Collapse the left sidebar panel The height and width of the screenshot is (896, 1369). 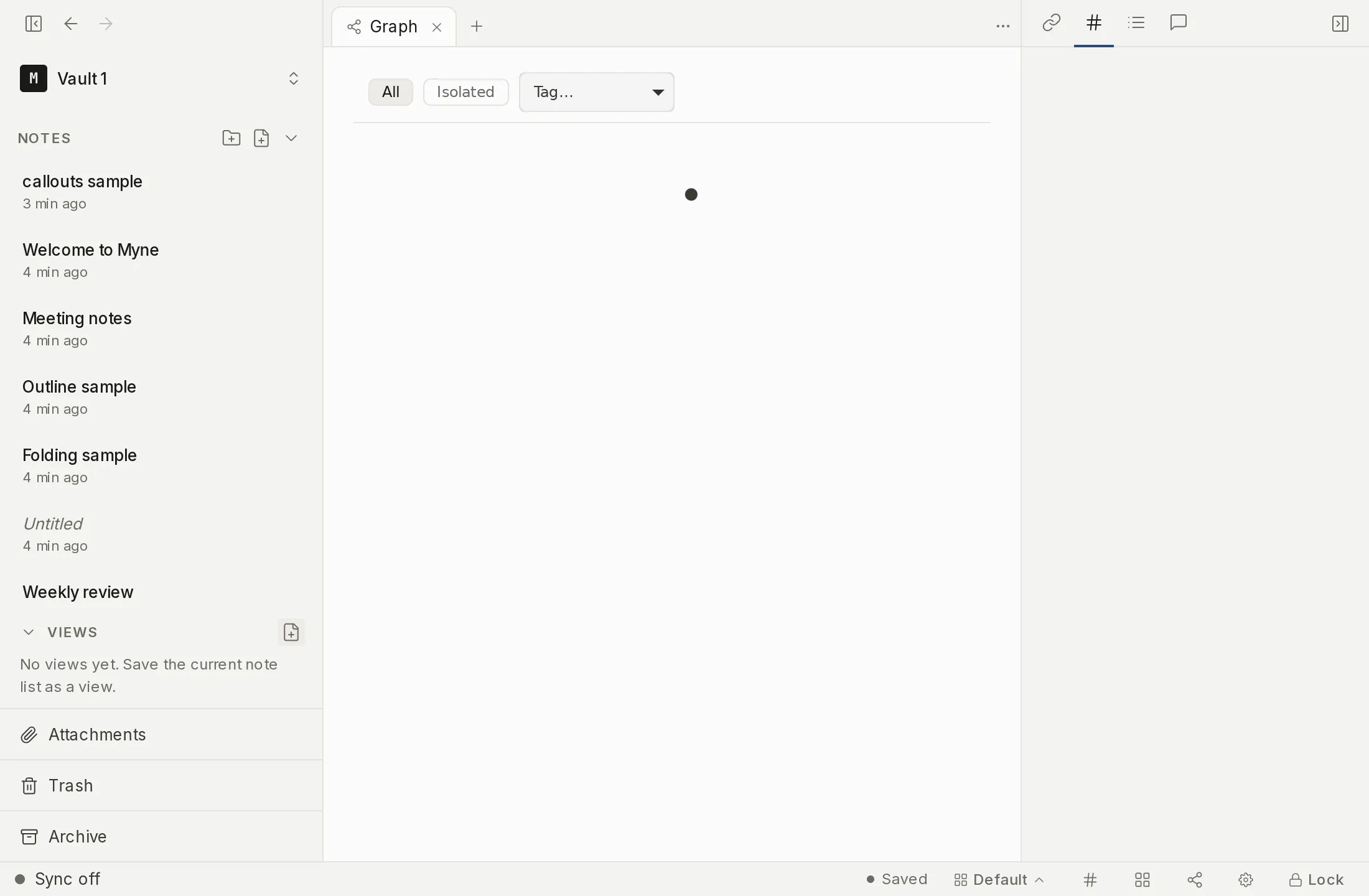coord(34,24)
